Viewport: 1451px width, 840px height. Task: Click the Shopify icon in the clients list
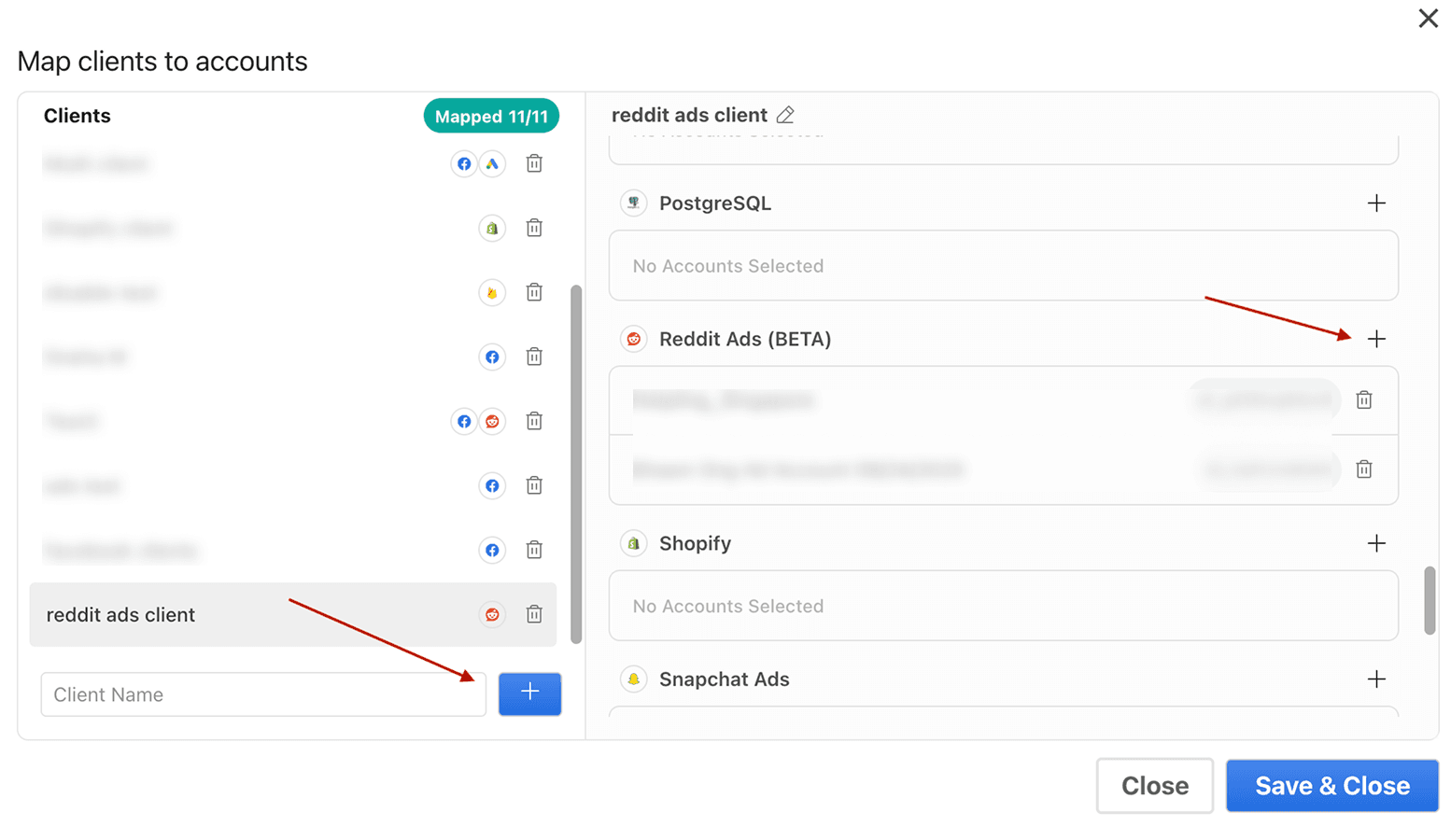click(492, 228)
